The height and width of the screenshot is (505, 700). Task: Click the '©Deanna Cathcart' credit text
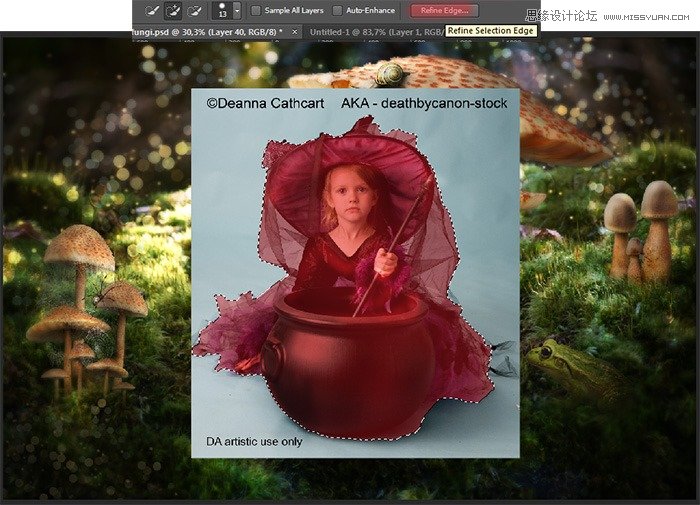click(x=265, y=103)
